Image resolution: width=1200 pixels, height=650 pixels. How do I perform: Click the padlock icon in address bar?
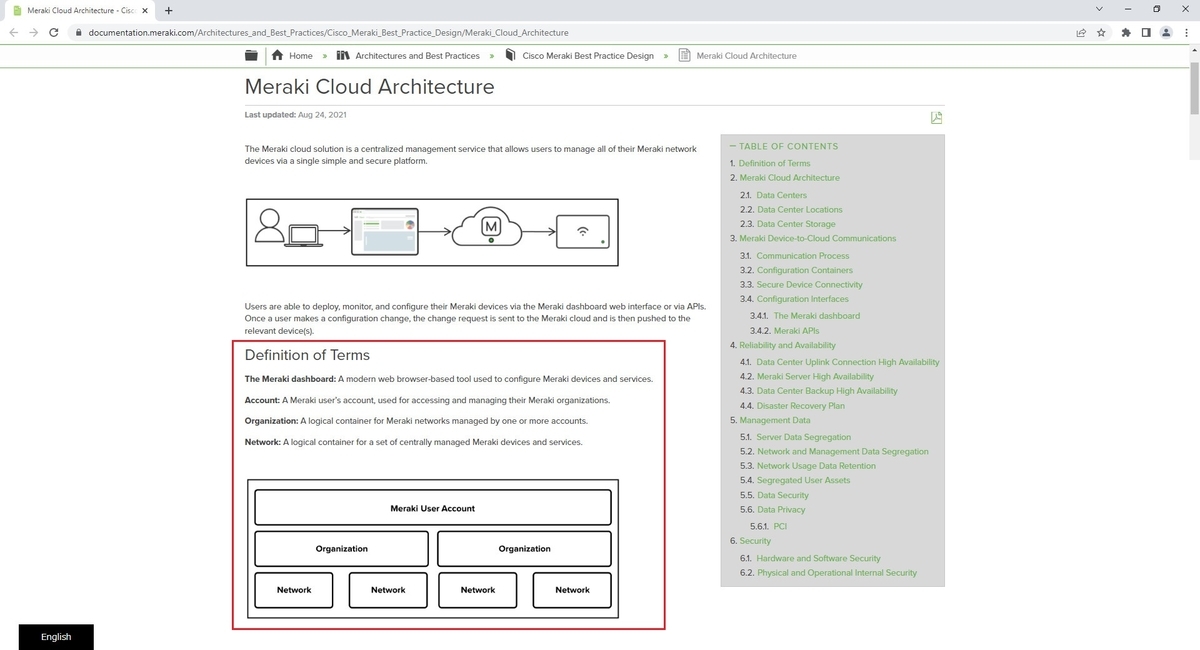pos(78,32)
